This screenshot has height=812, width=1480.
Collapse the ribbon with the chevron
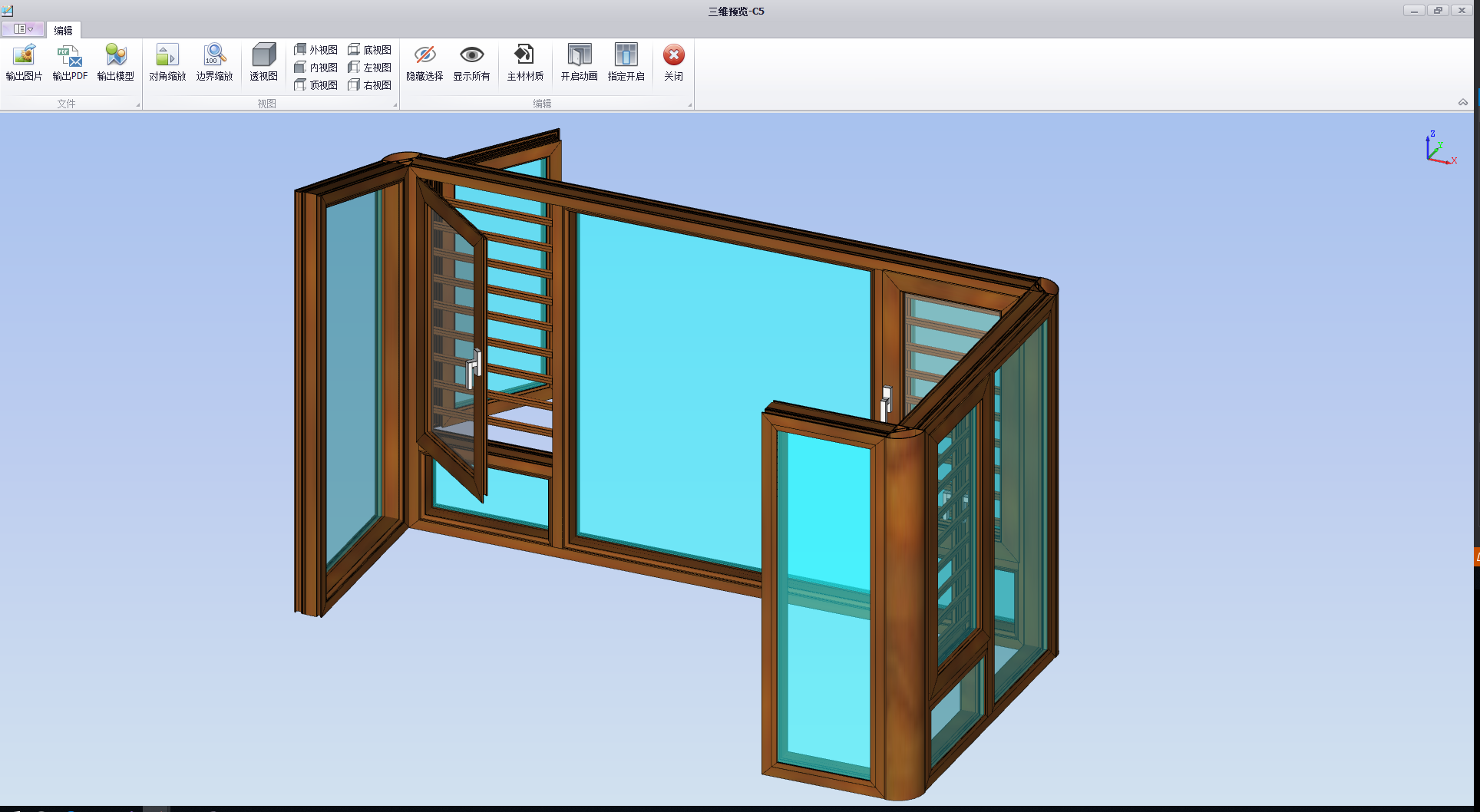click(1463, 102)
